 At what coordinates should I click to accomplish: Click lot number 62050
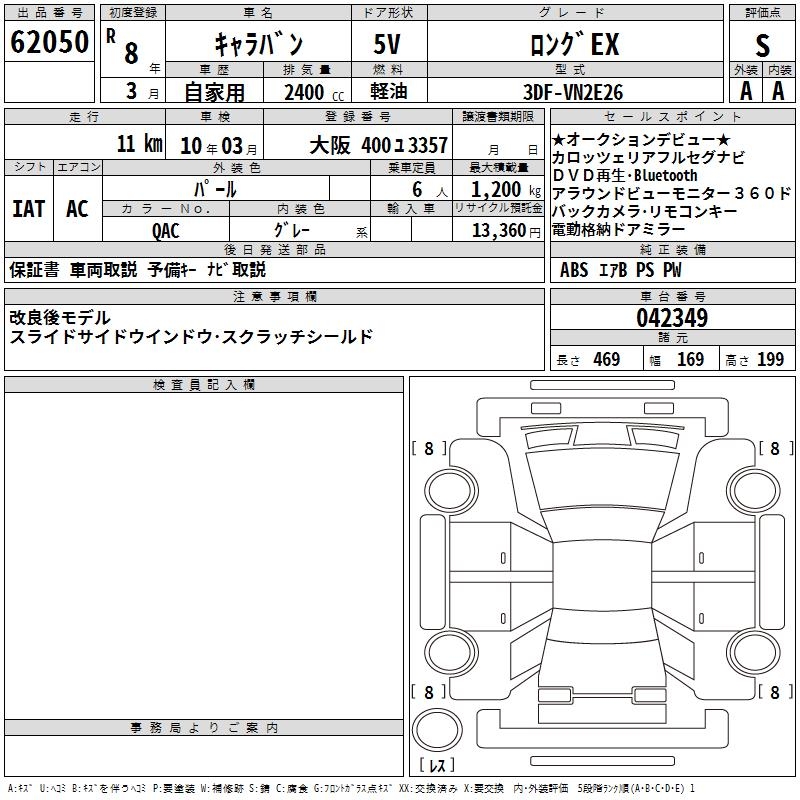(49, 42)
